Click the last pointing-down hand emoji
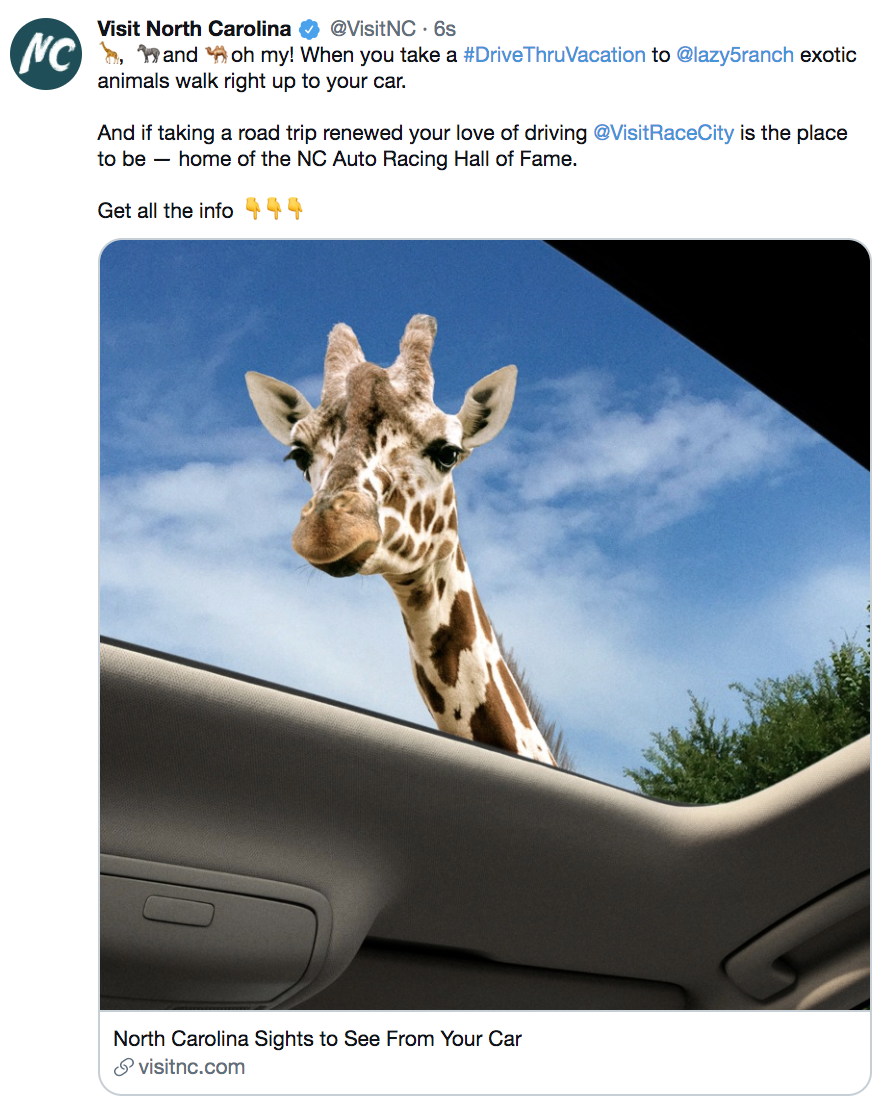 [294, 209]
